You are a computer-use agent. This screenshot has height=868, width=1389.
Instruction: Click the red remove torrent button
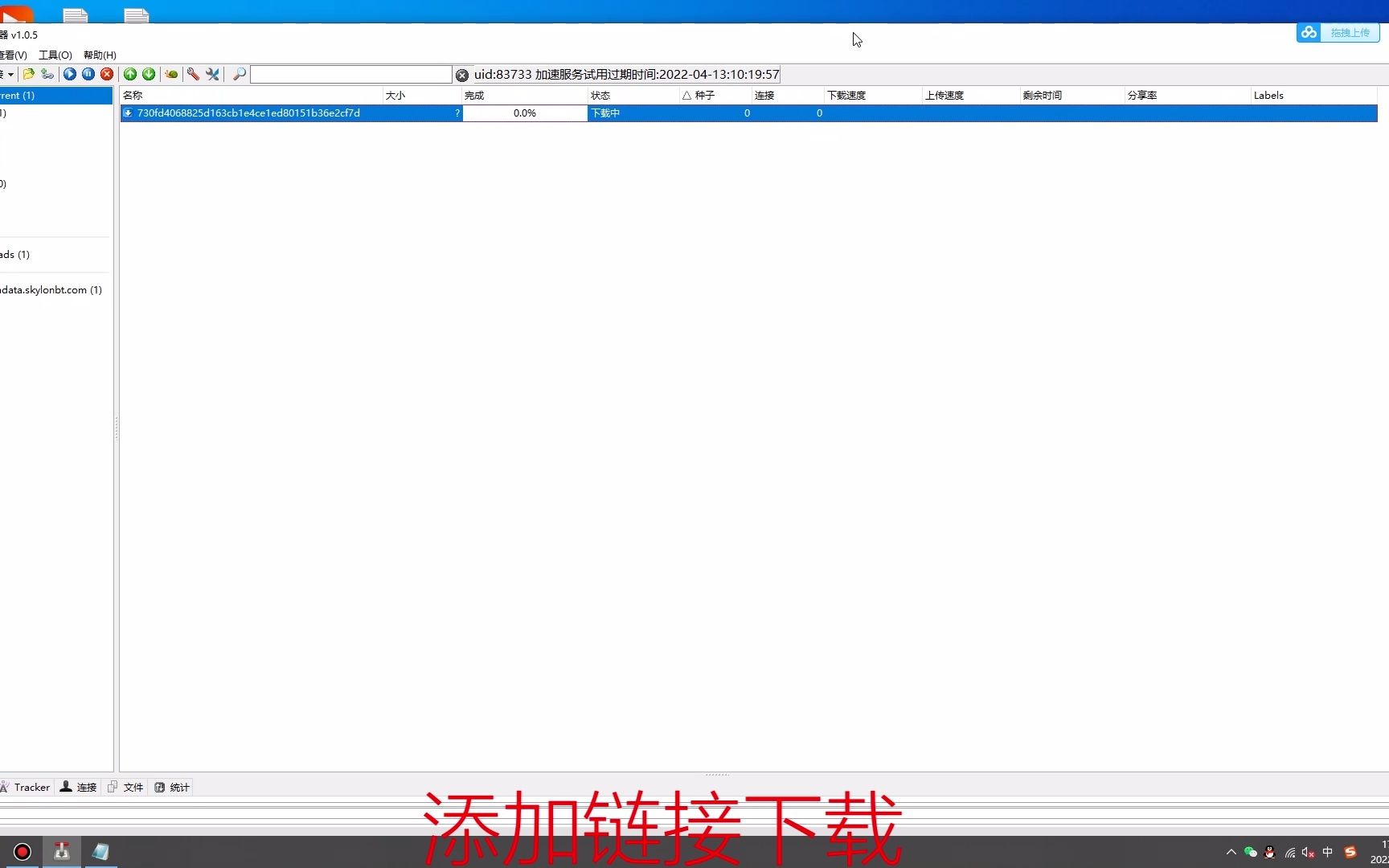[x=107, y=74]
